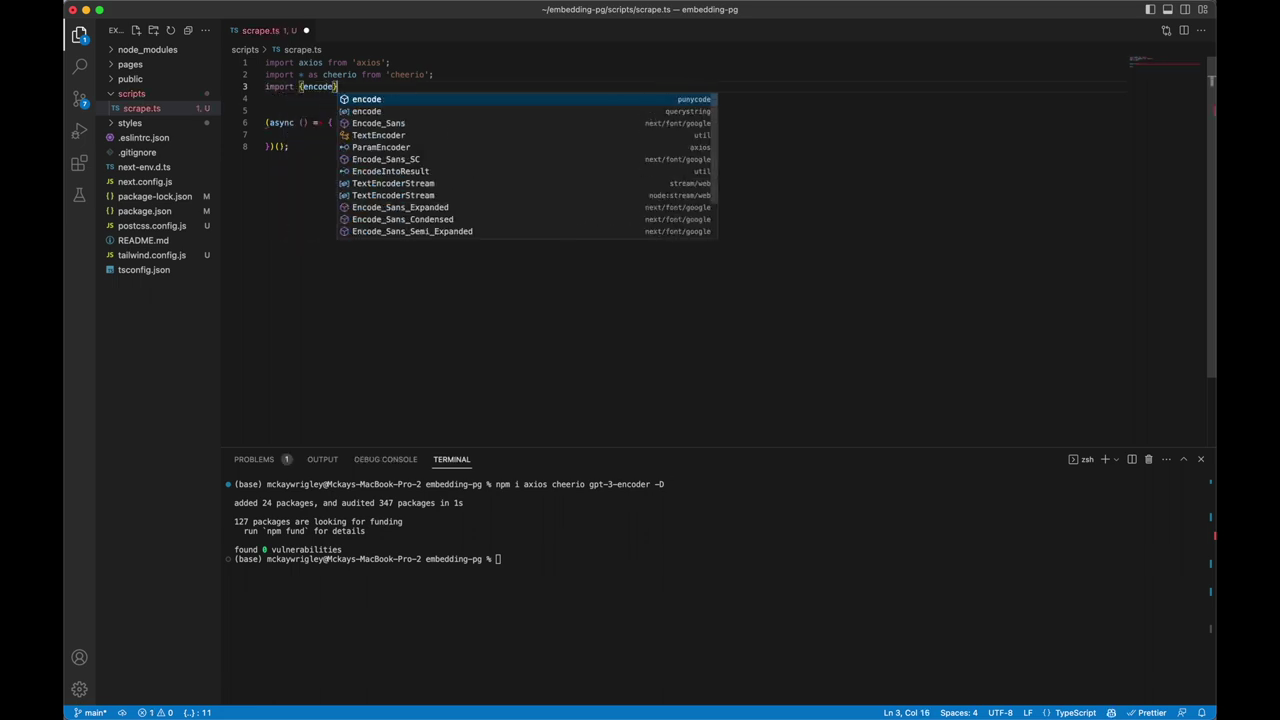Pick the encode punycode suggestion
The image size is (1280, 720).
(525, 99)
